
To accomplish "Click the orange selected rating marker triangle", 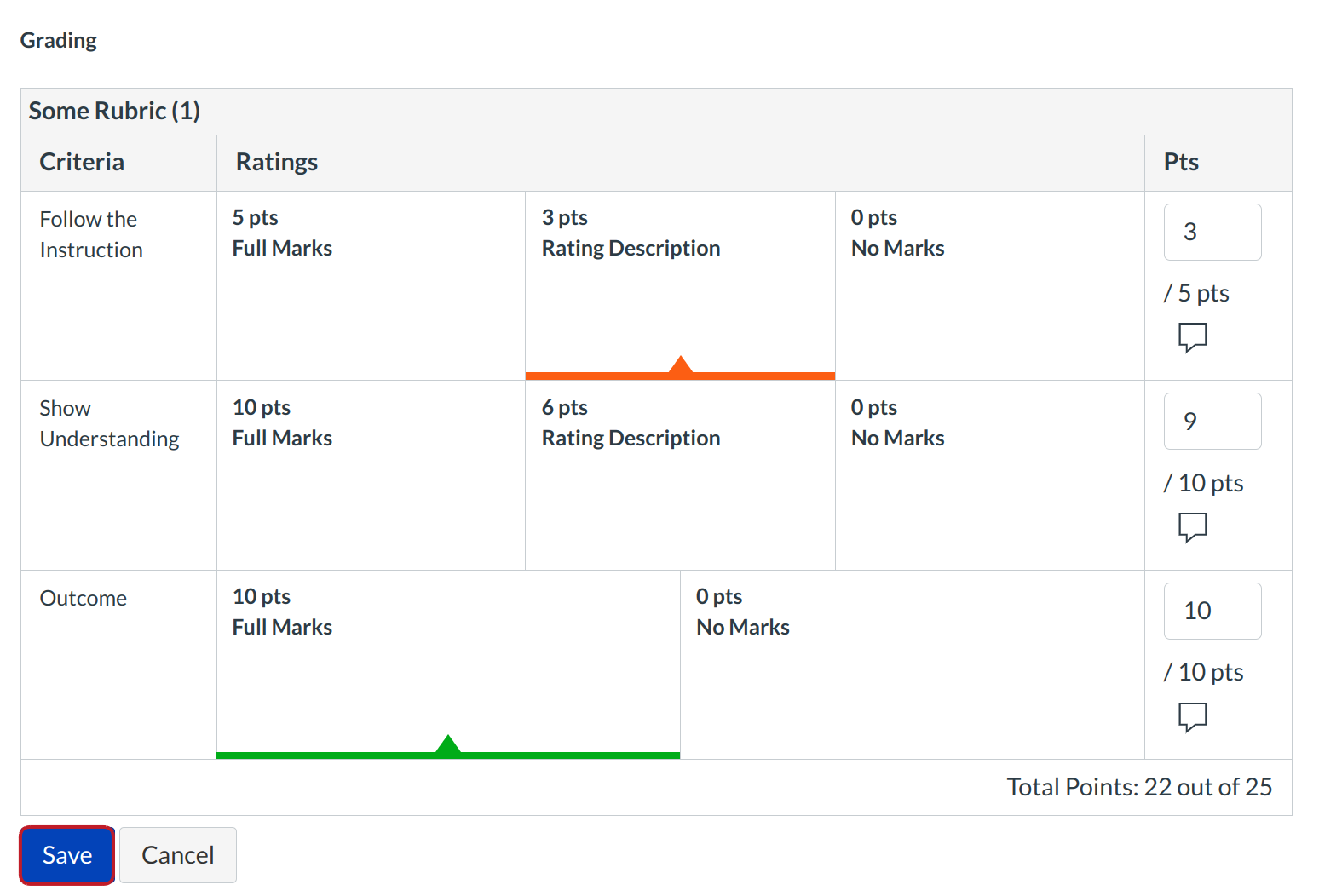I will point(680,367).
